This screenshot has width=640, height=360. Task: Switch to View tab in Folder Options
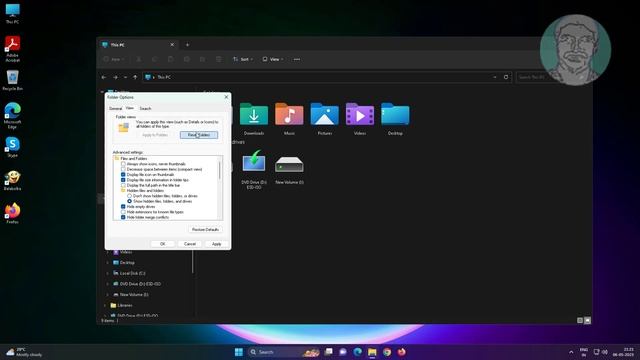pyautogui.click(x=129, y=108)
